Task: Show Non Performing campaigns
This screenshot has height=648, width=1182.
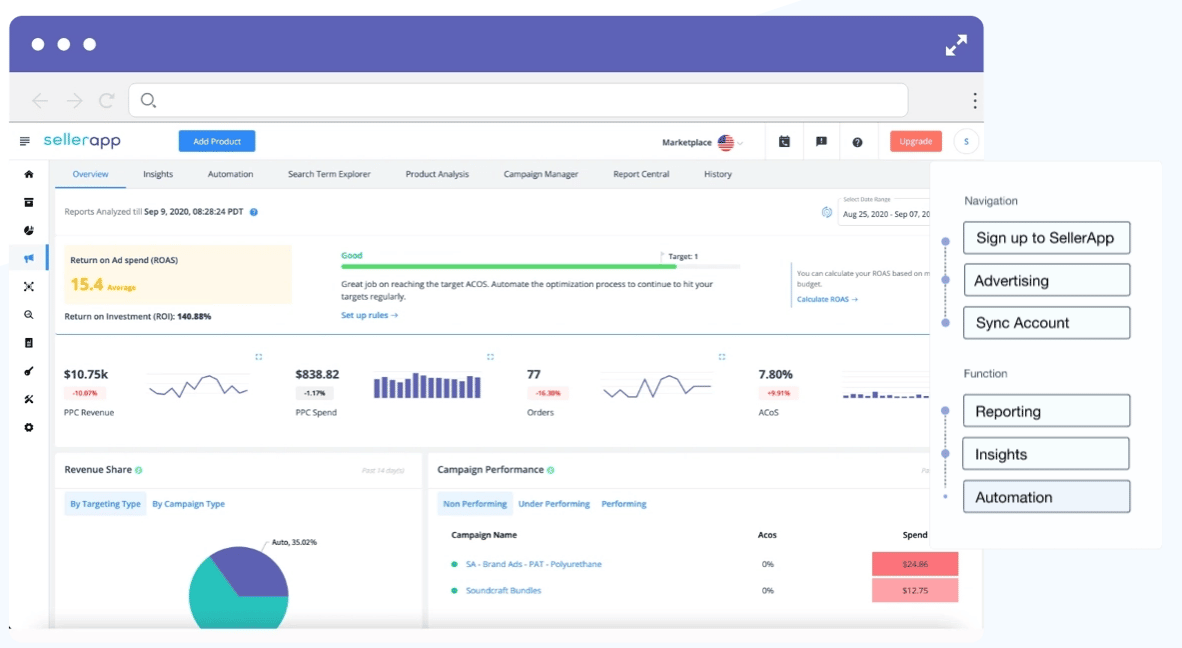Action: (475, 504)
